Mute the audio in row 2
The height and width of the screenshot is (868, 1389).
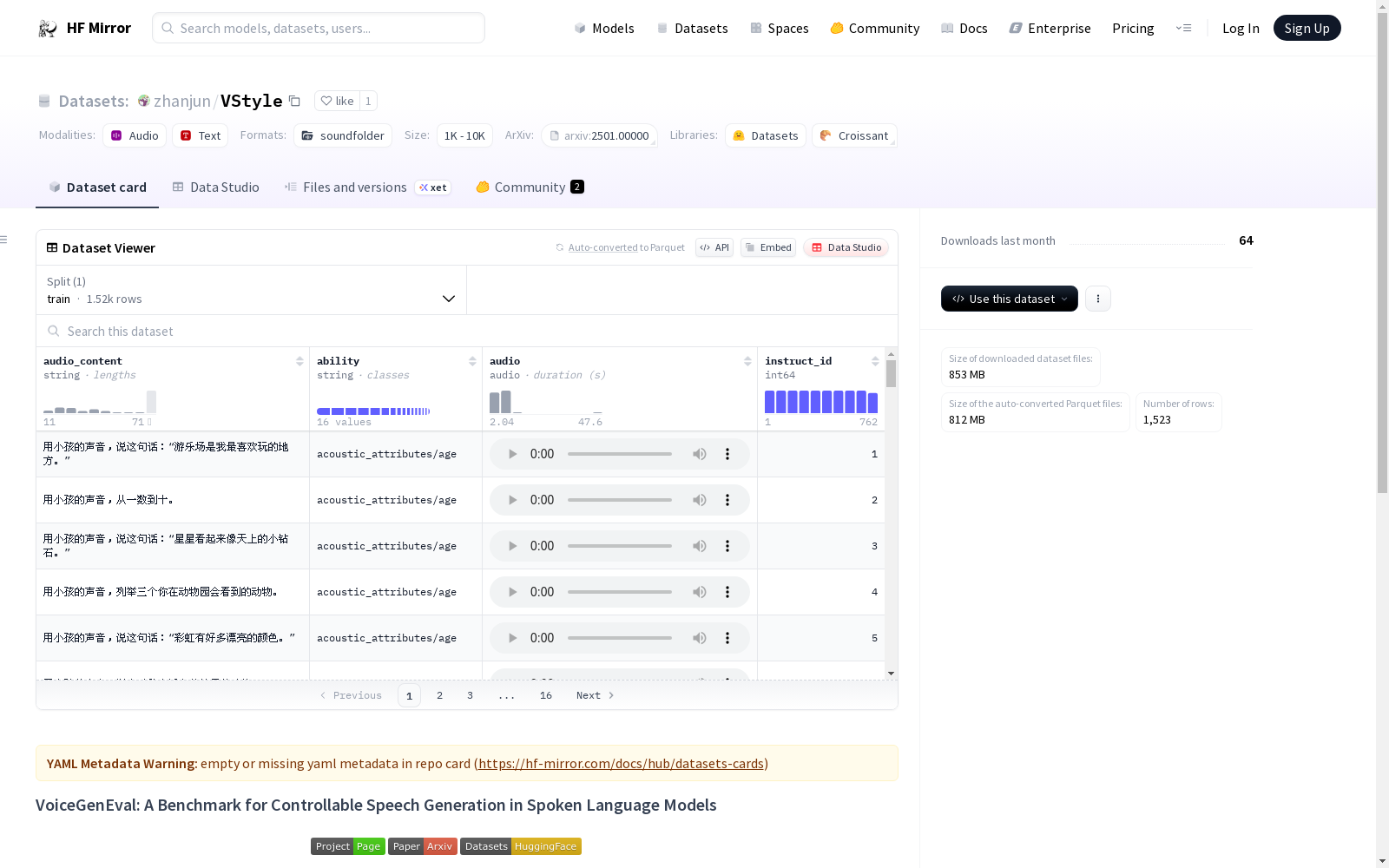pos(700,500)
